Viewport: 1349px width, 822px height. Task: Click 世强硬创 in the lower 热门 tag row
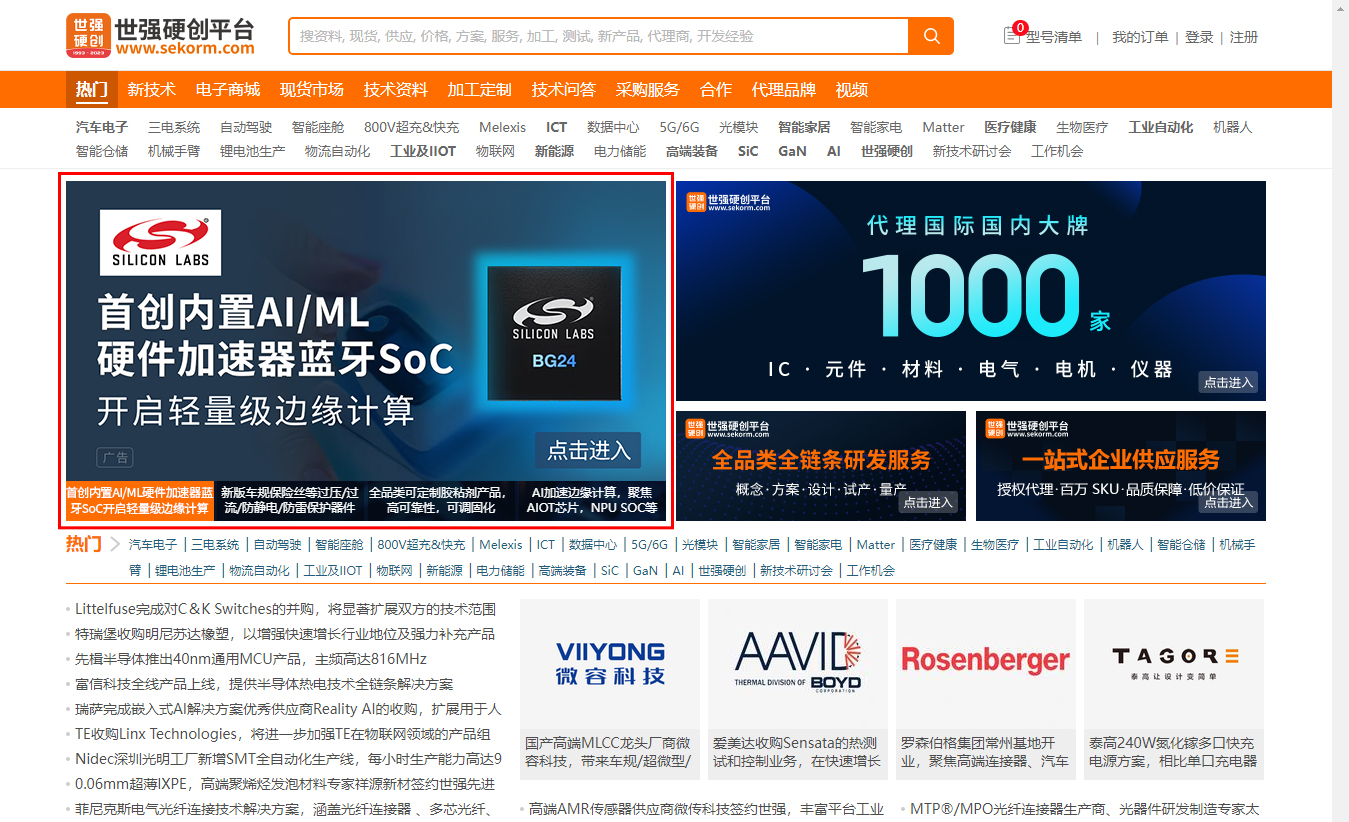(x=722, y=570)
